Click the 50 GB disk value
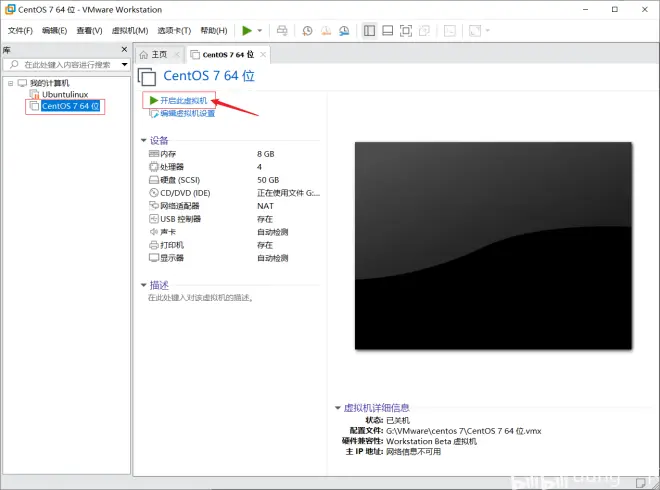 click(x=268, y=180)
